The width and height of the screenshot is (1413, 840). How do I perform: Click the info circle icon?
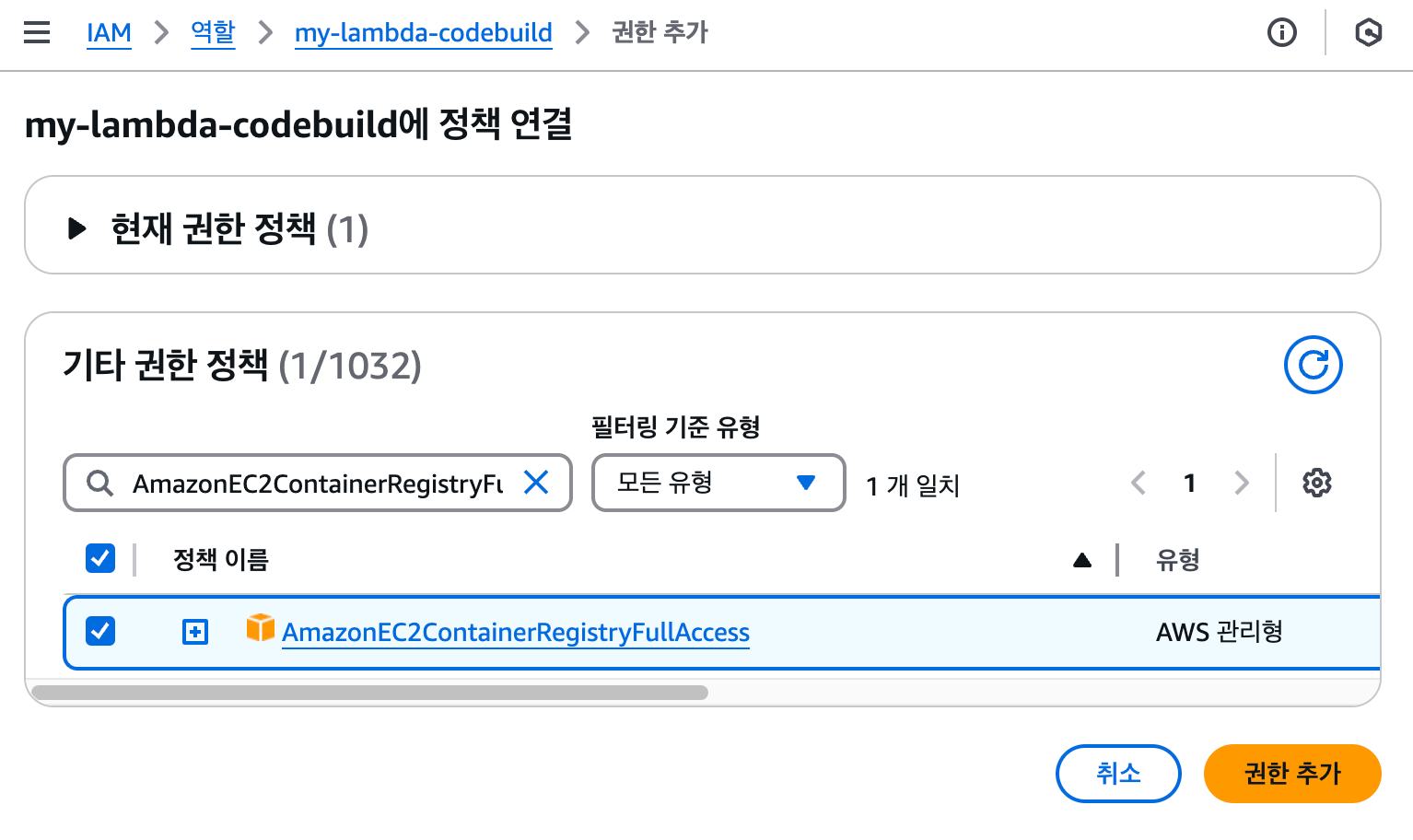(1282, 32)
